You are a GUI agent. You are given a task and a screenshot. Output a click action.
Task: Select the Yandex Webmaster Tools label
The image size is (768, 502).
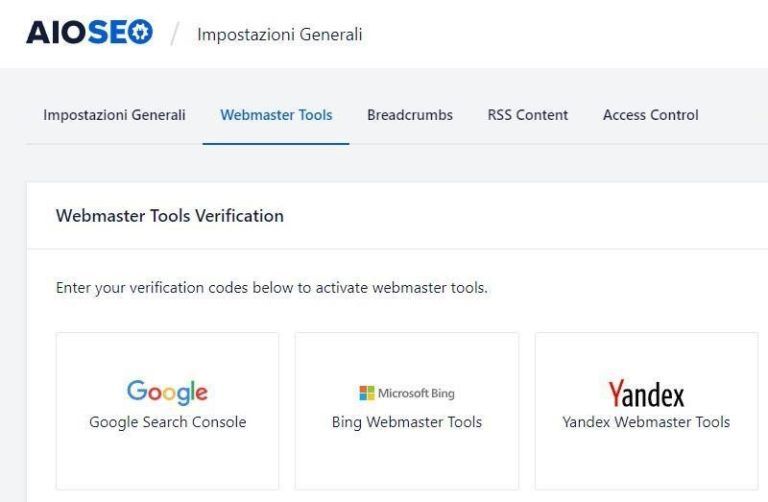(646, 422)
